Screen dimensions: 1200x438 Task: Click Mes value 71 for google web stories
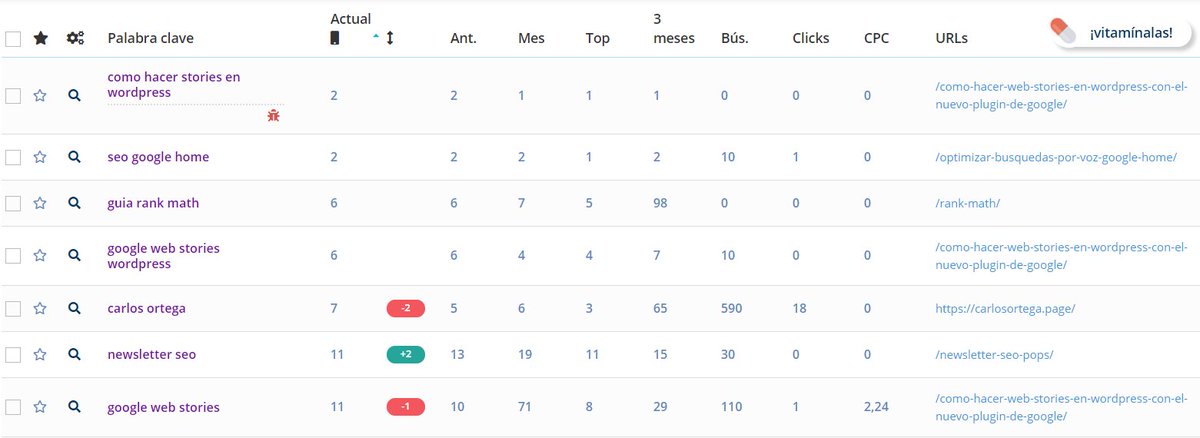pyautogui.click(x=525, y=407)
